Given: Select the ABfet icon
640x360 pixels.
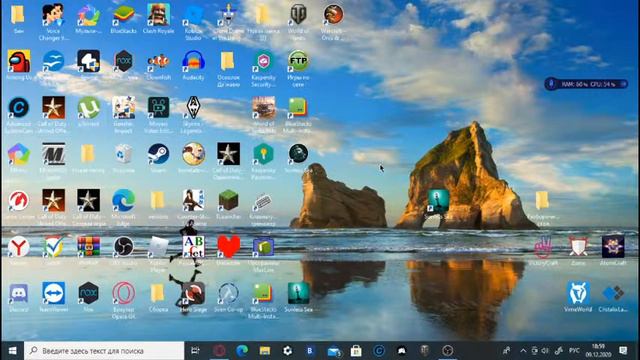Looking at the screenshot, I should (x=193, y=247).
